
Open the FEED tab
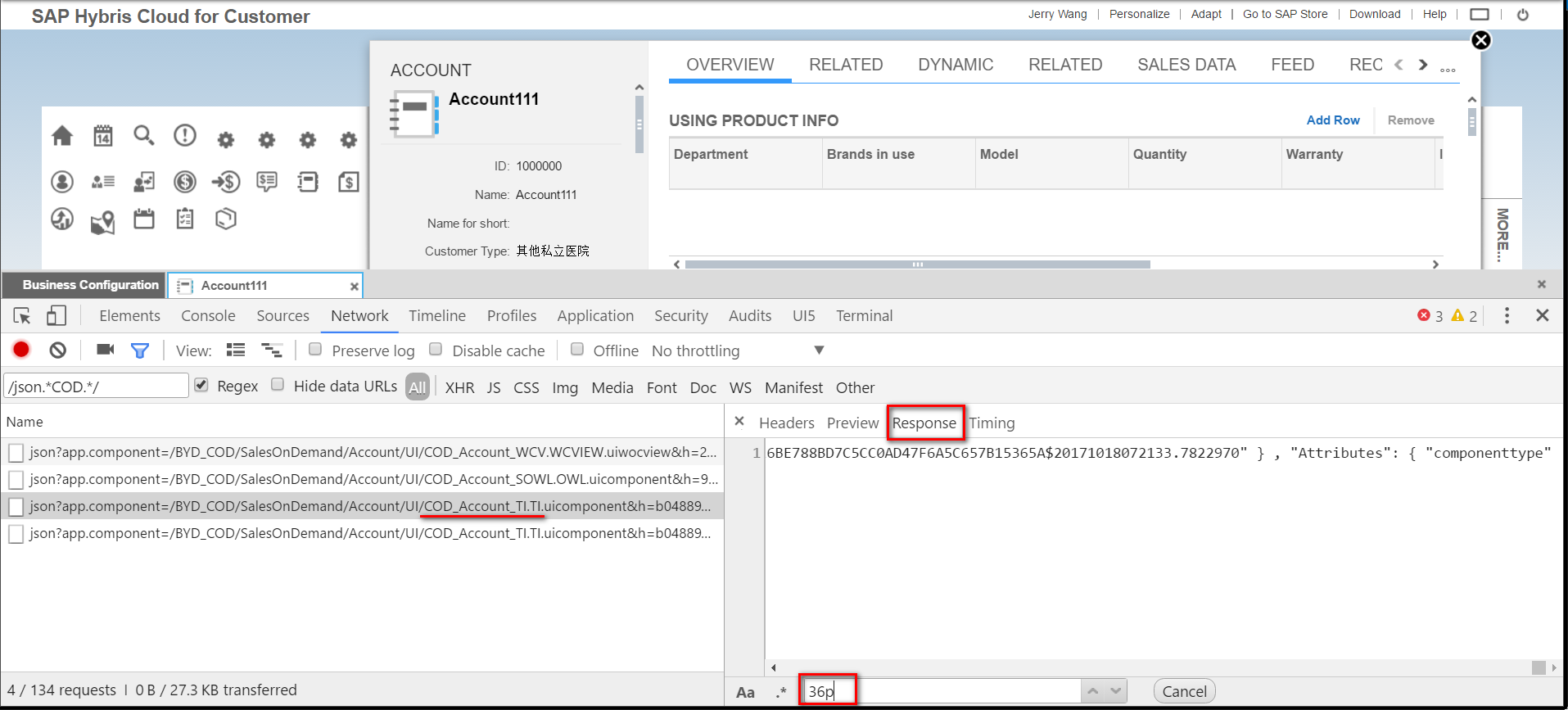(x=1292, y=65)
